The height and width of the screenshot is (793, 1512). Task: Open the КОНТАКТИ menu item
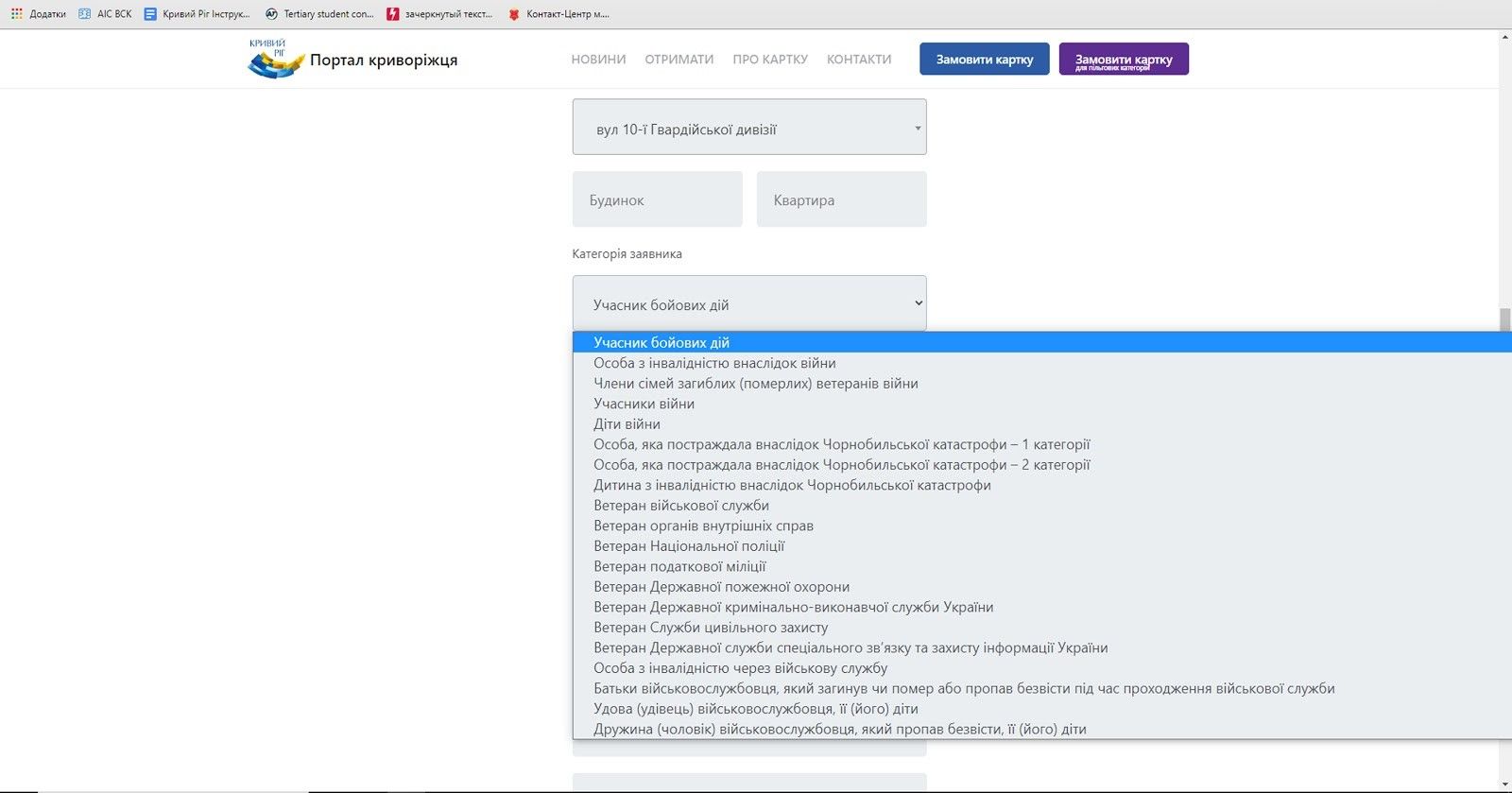[x=859, y=59]
